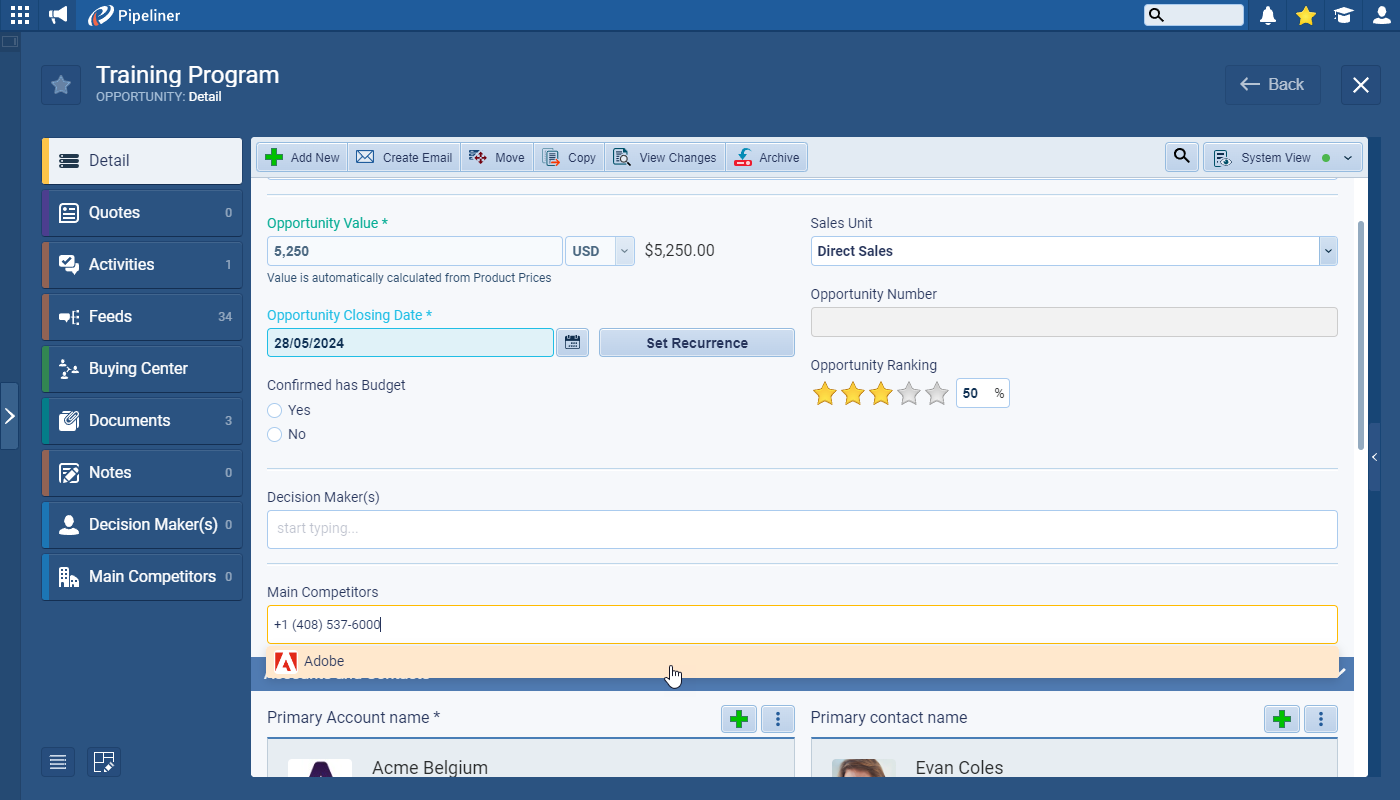Switch to the Activities tab
This screenshot has height=800, width=1400.
(x=142, y=264)
